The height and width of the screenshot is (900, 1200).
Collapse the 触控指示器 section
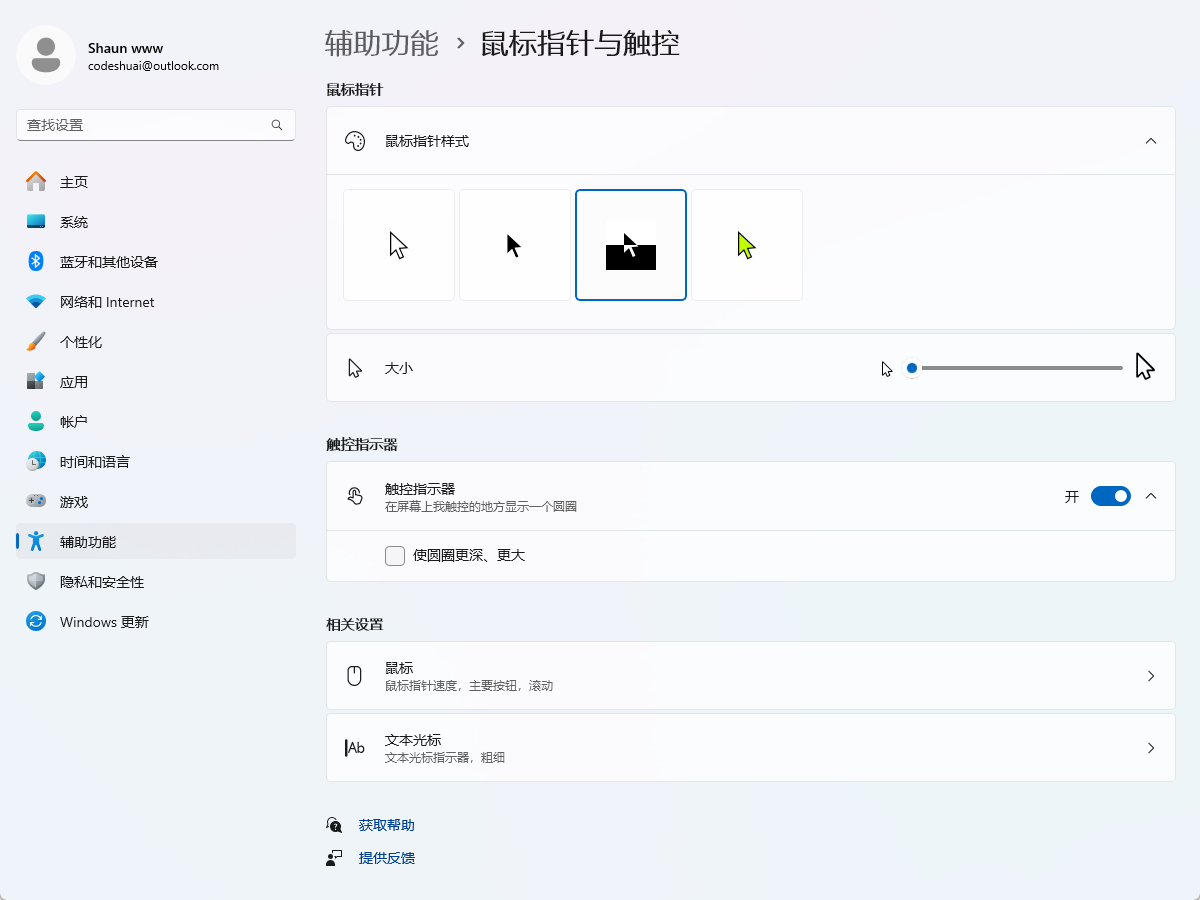tap(1150, 495)
